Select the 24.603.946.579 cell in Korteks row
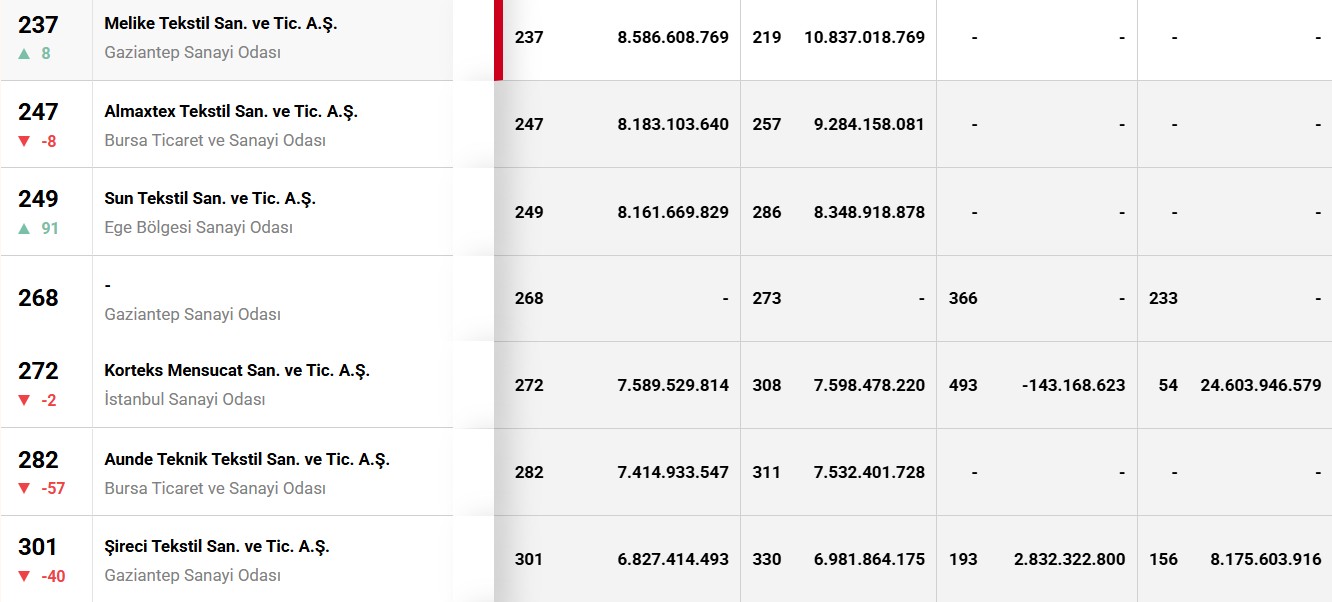 pos(1260,385)
